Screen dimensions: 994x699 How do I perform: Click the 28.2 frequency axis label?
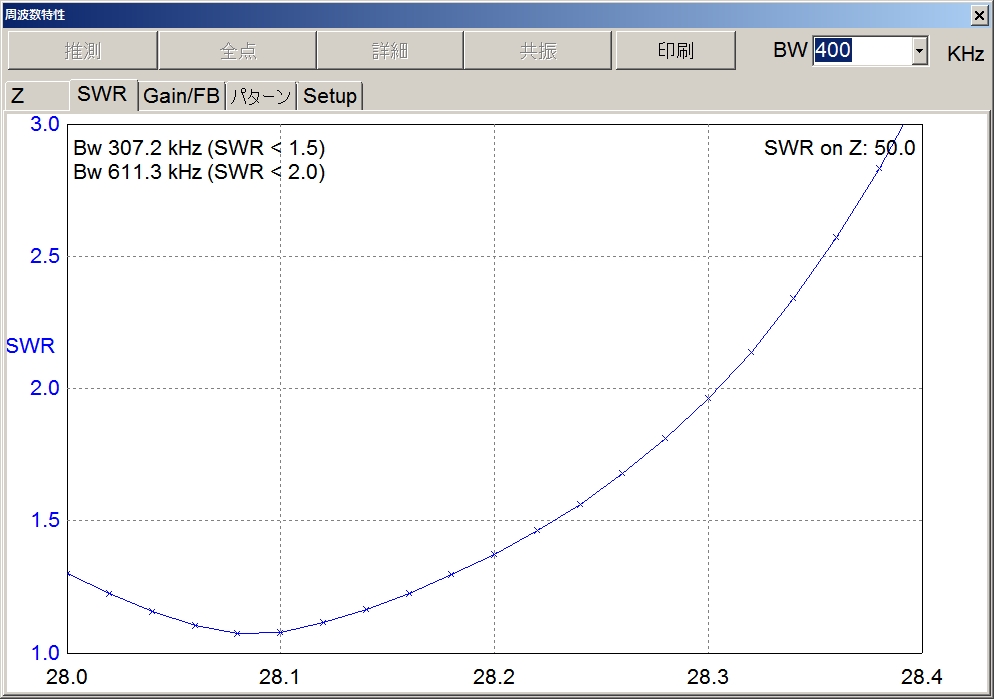[494, 677]
